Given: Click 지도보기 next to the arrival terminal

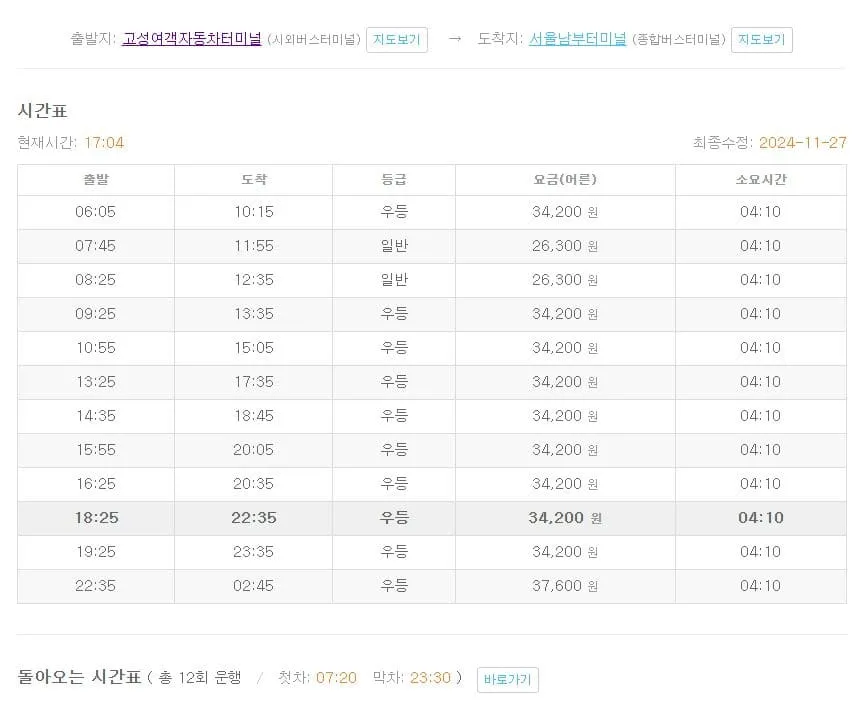Looking at the screenshot, I should coord(761,40).
